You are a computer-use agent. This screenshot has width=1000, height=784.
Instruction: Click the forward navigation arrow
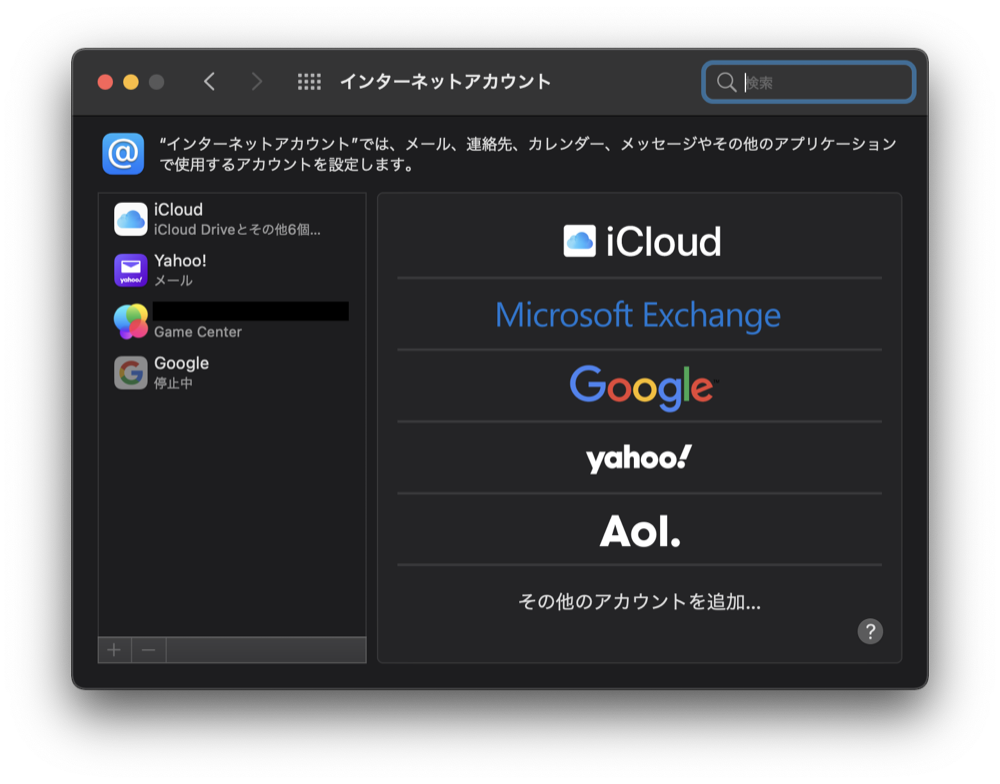pos(256,82)
